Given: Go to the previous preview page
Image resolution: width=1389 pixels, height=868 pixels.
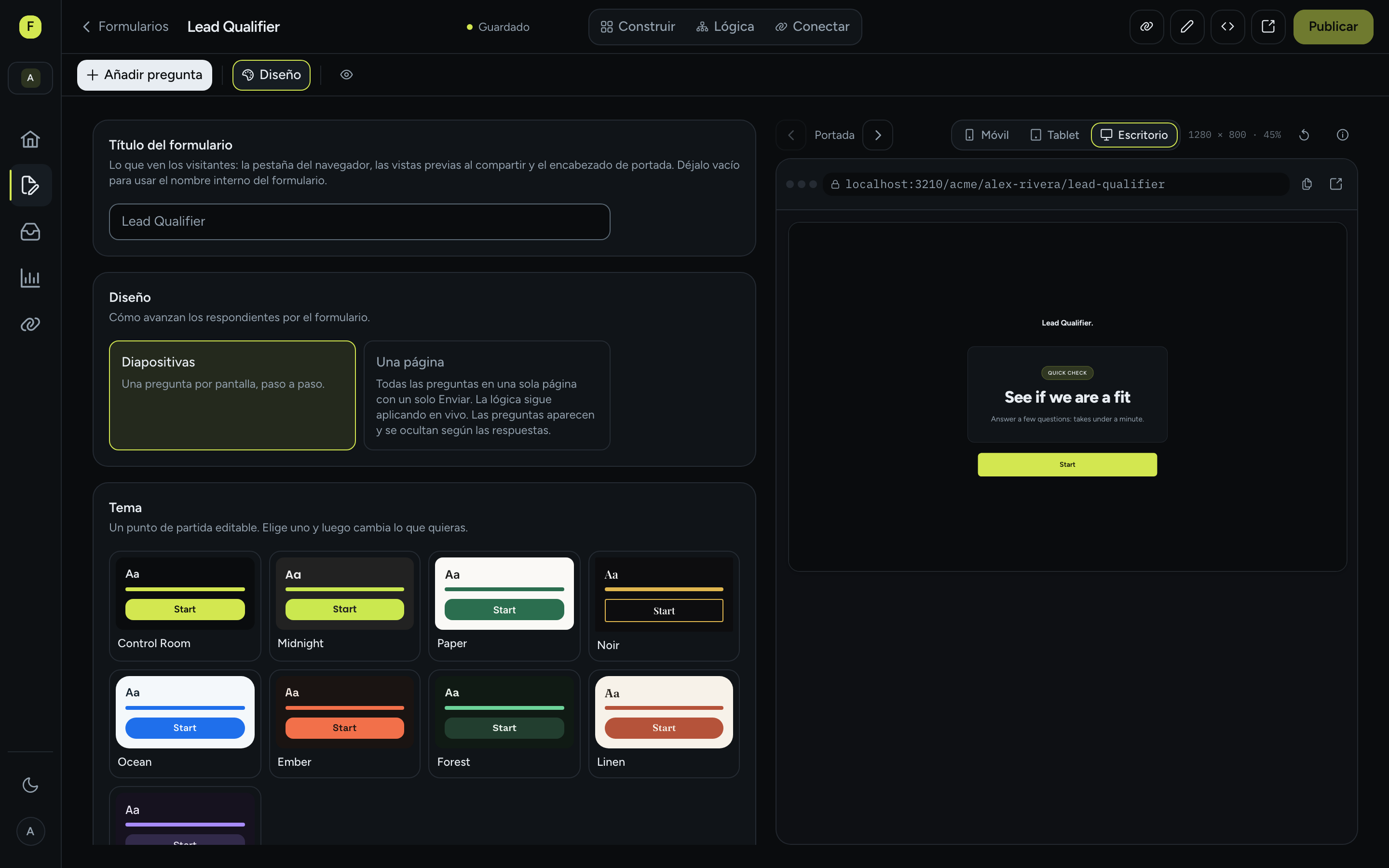Looking at the screenshot, I should 791,135.
